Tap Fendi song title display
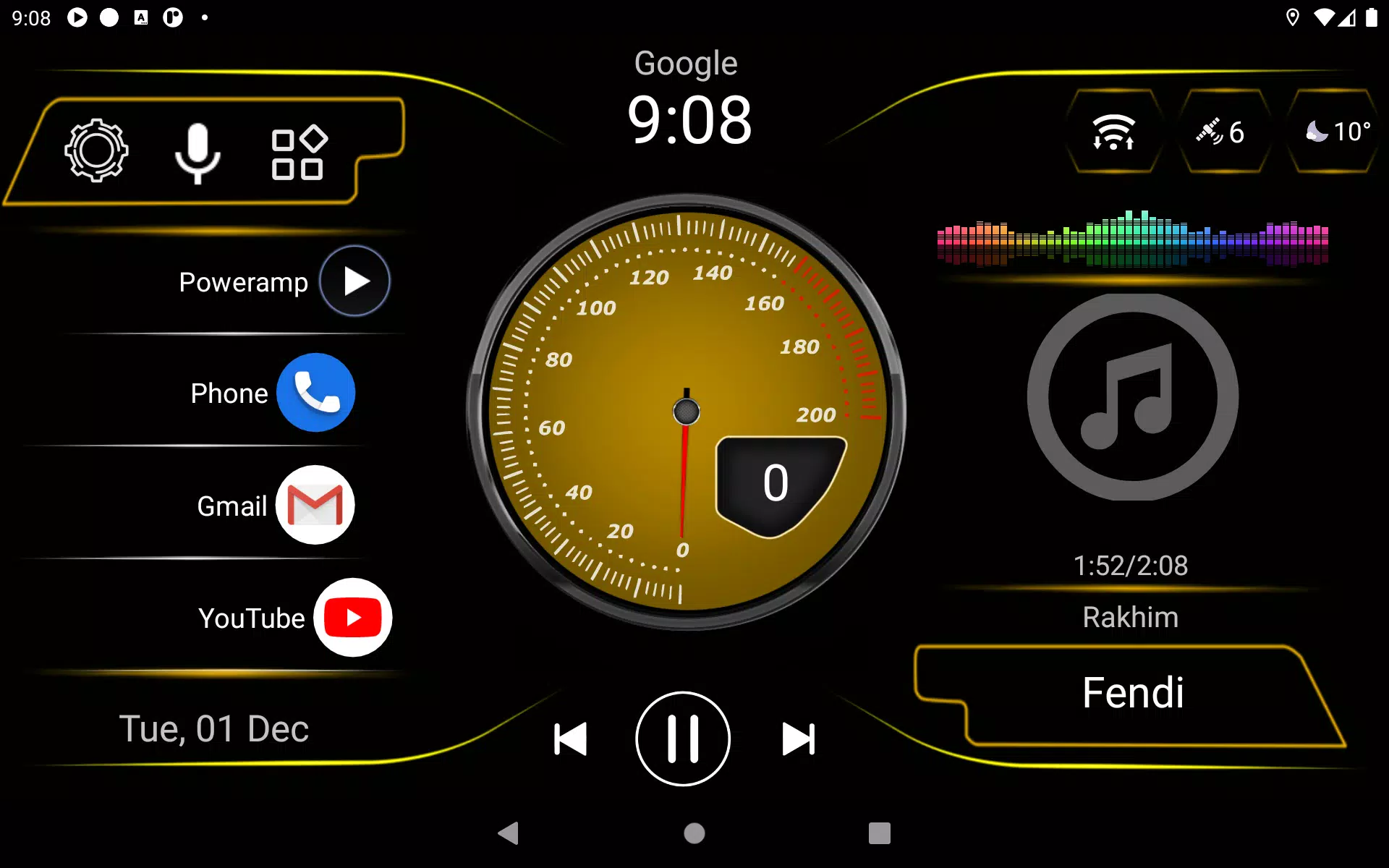1389x868 pixels. coord(1133,690)
